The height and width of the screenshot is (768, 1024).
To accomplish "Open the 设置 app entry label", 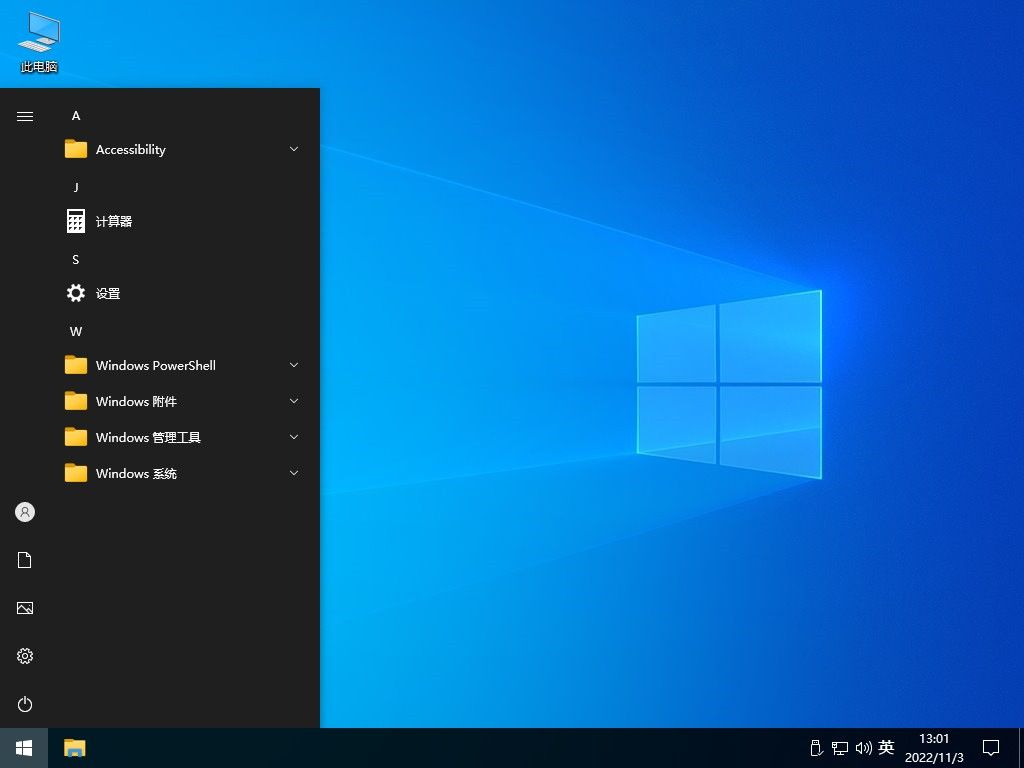I will [x=108, y=293].
